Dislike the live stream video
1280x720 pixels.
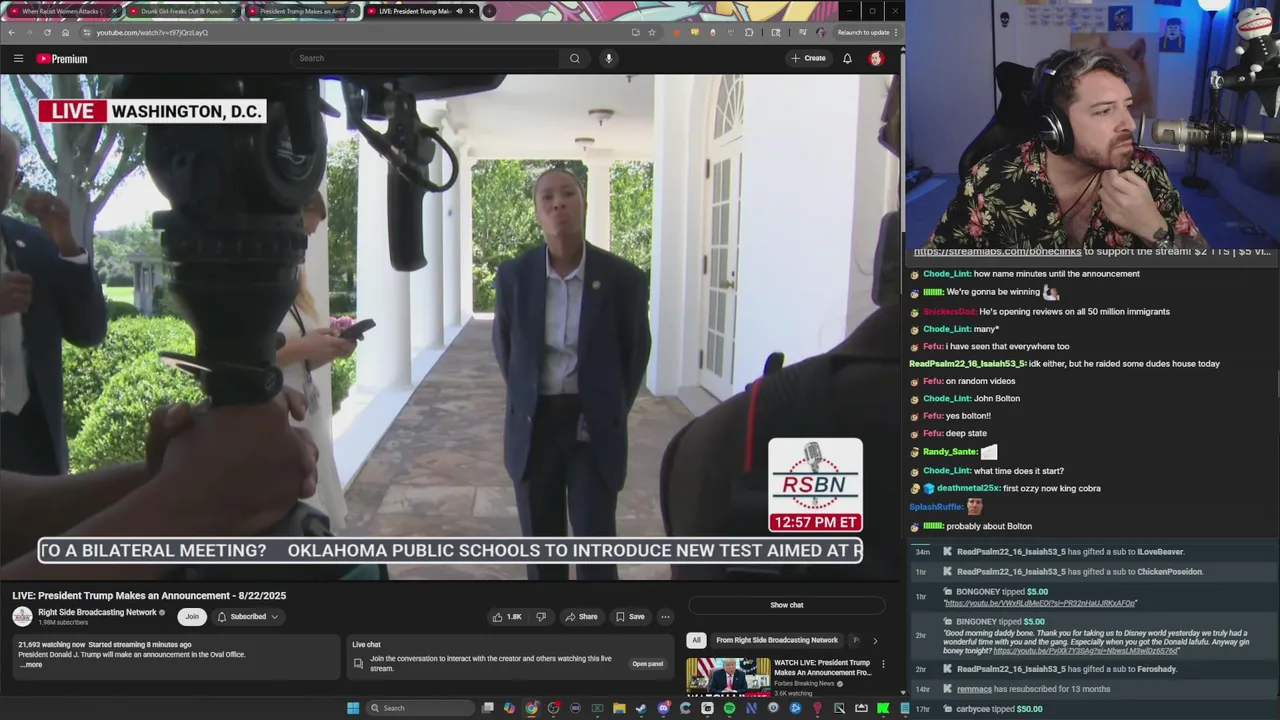click(541, 617)
